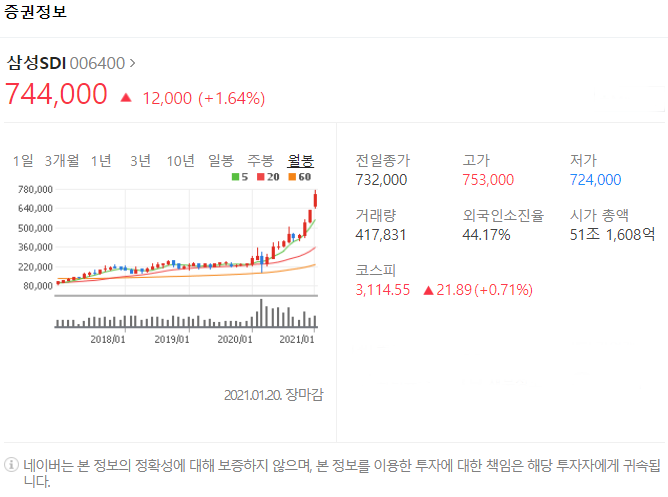
Task: Click the 시가 총액 value 51조 1,608억
Action: click(612, 235)
